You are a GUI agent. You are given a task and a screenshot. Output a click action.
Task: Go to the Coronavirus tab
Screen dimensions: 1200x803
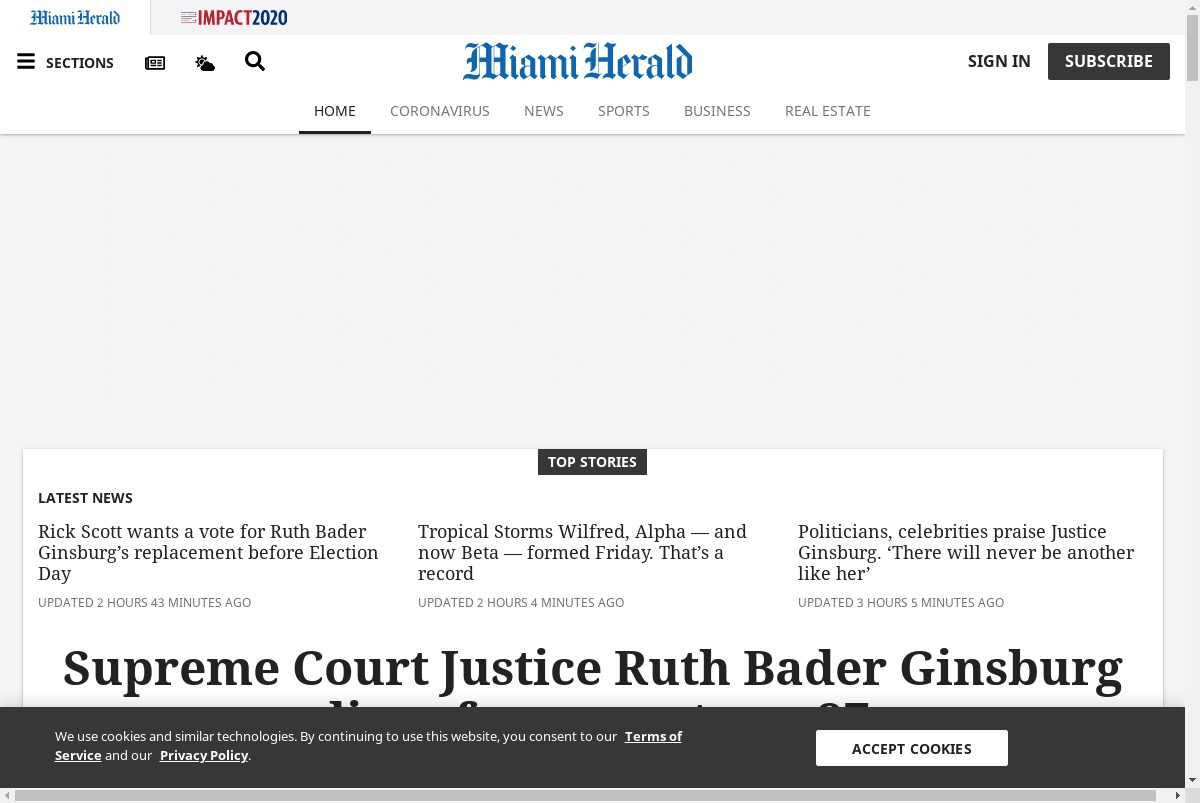tap(440, 111)
